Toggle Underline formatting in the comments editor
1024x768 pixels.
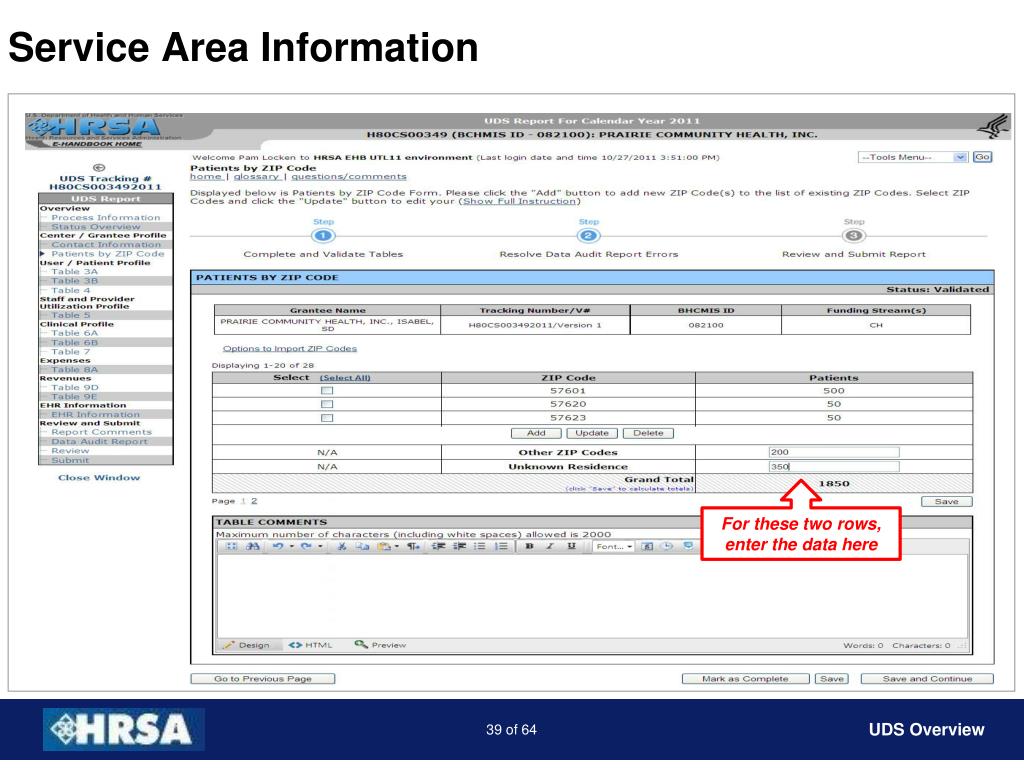[x=571, y=547]
